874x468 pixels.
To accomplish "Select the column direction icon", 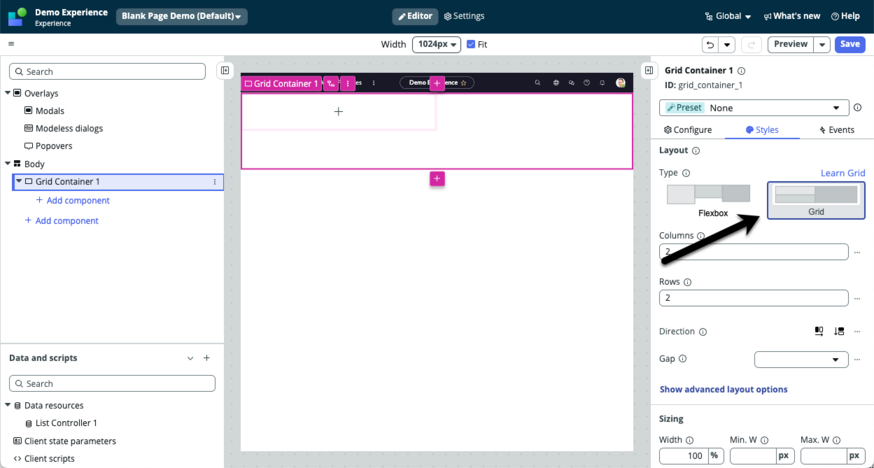I will pyautogui.click(x=839, y=332).
